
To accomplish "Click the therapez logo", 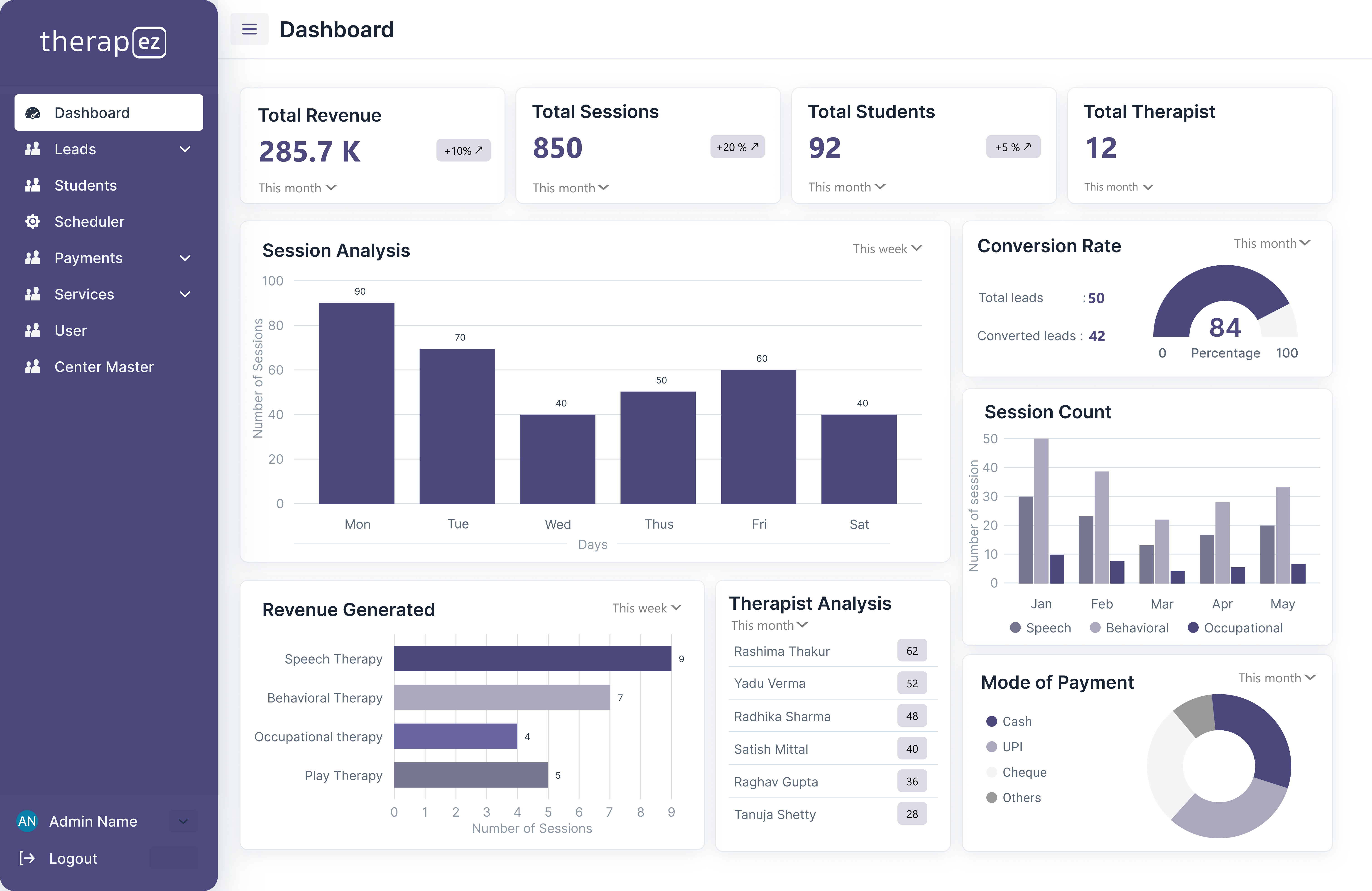I will 103,42.
